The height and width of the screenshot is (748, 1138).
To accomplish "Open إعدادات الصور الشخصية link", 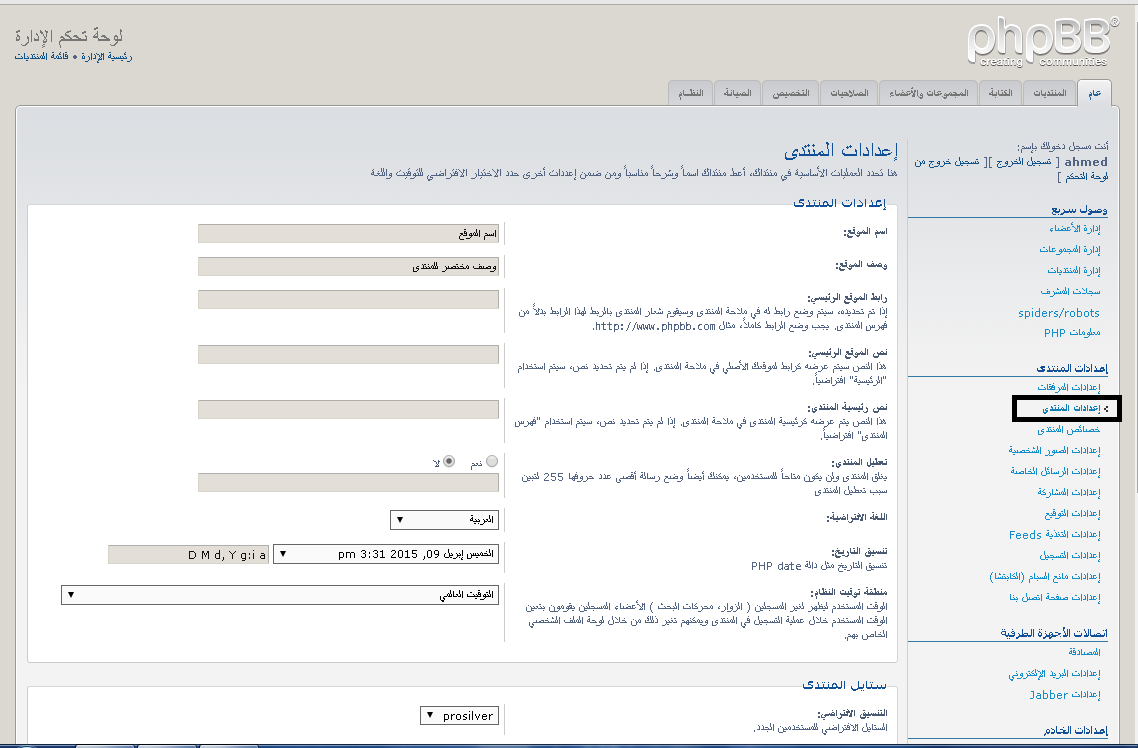I will [1054, 451].
